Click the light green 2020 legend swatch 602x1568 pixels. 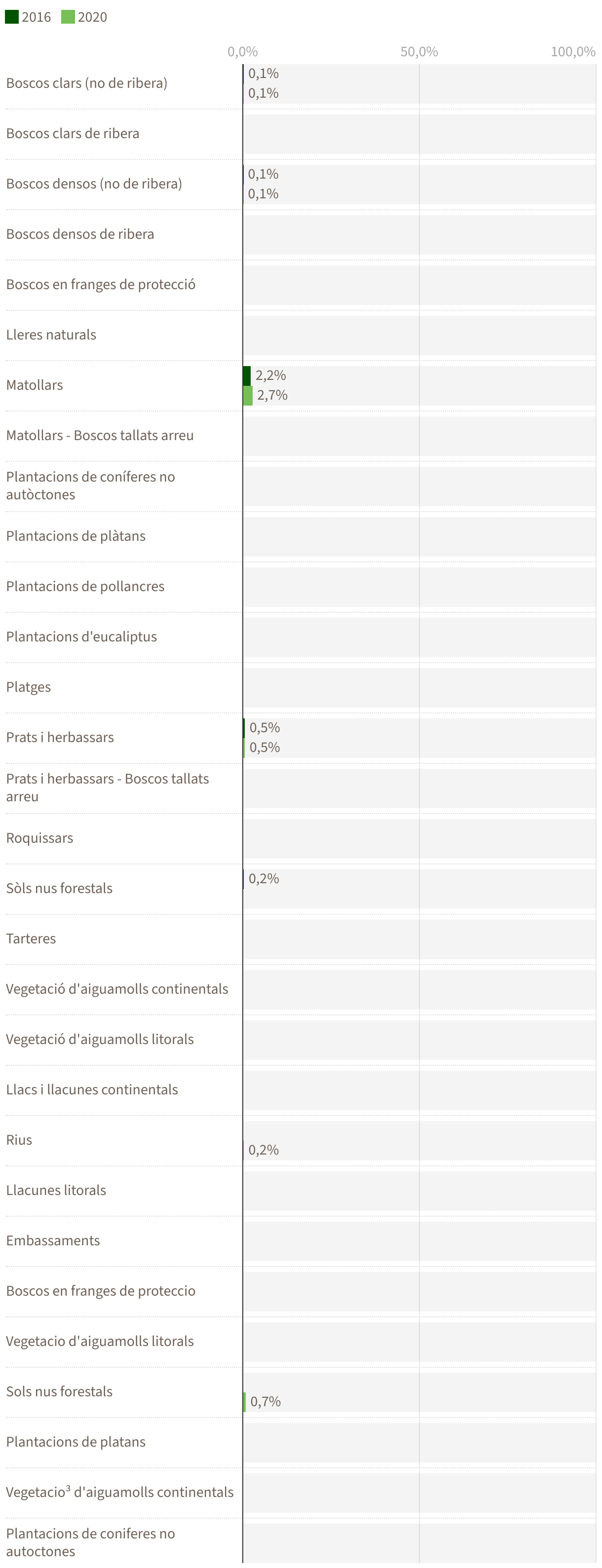point(68,16)
